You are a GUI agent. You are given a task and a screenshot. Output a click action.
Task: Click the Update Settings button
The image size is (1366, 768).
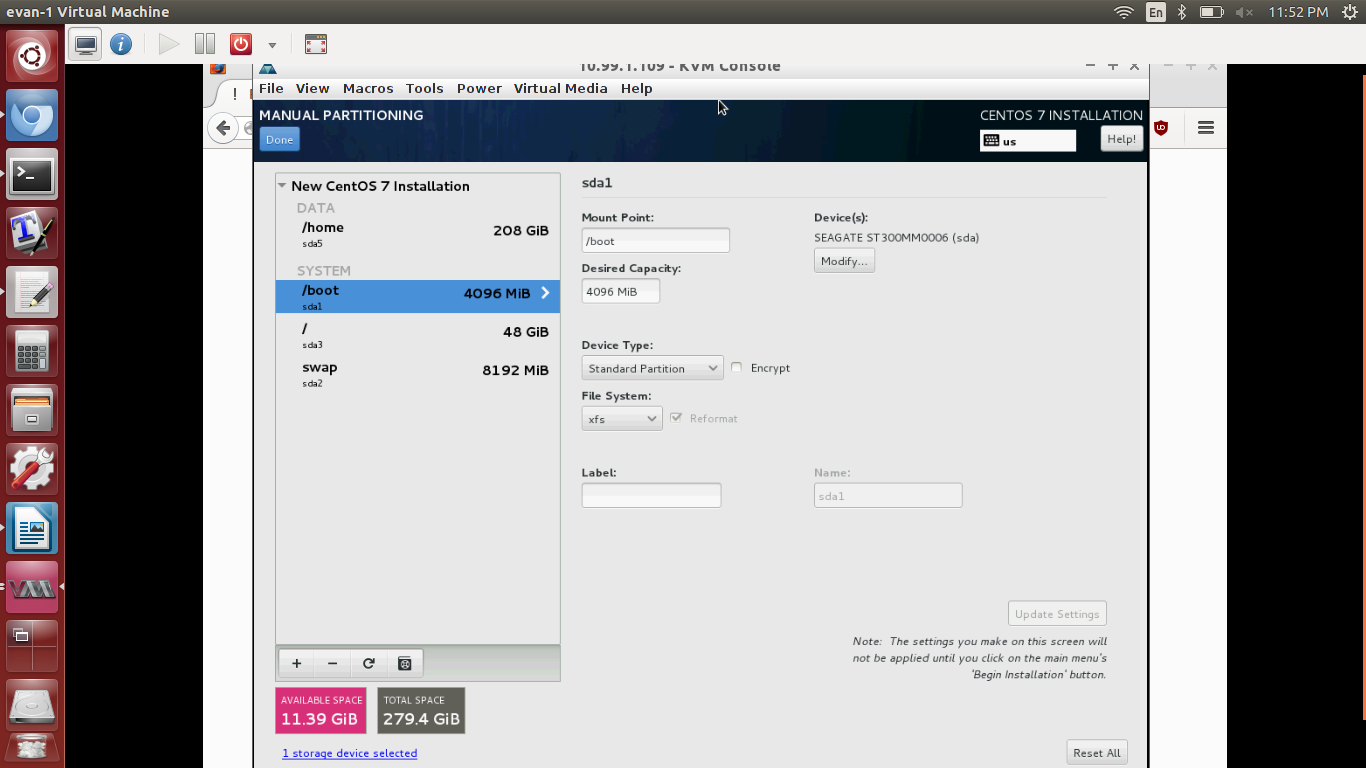(x=1057, y=614)
